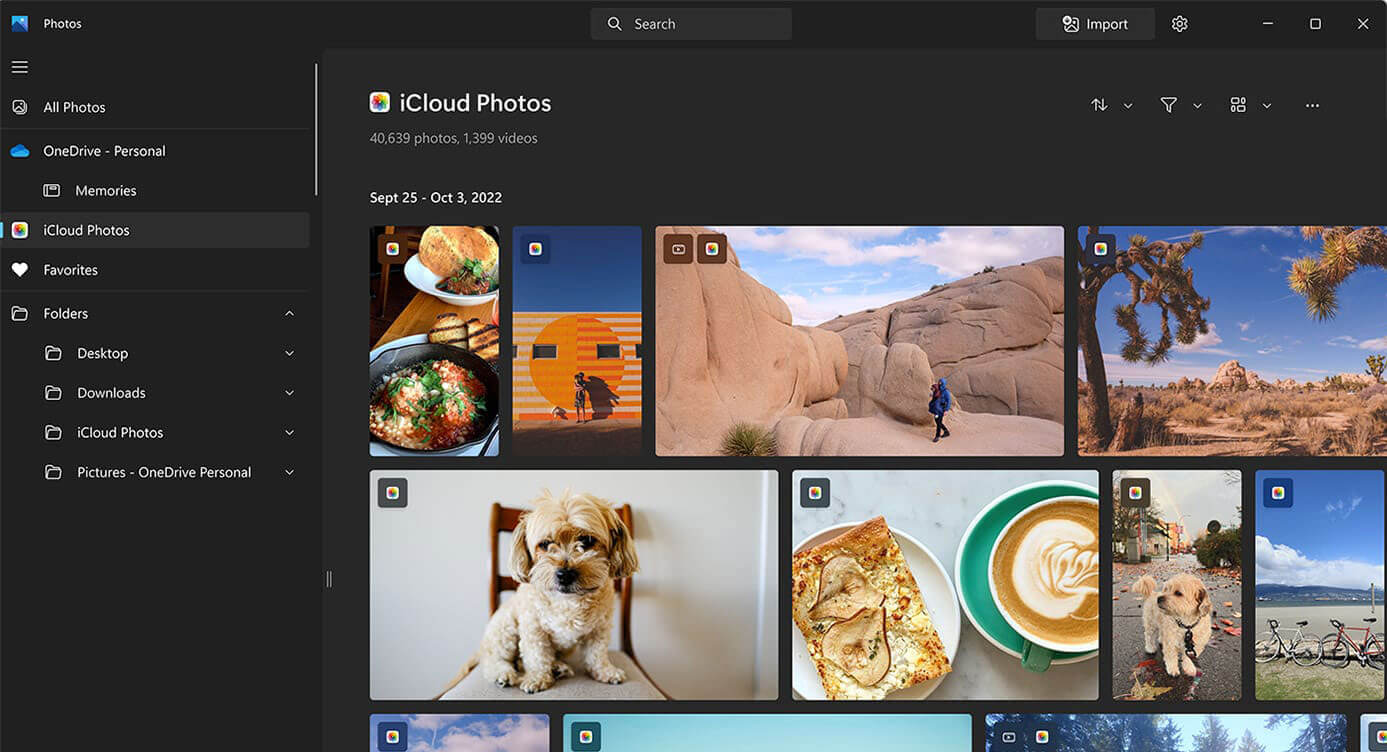Click the Favorites heart icon

click(x=20, y=270)
